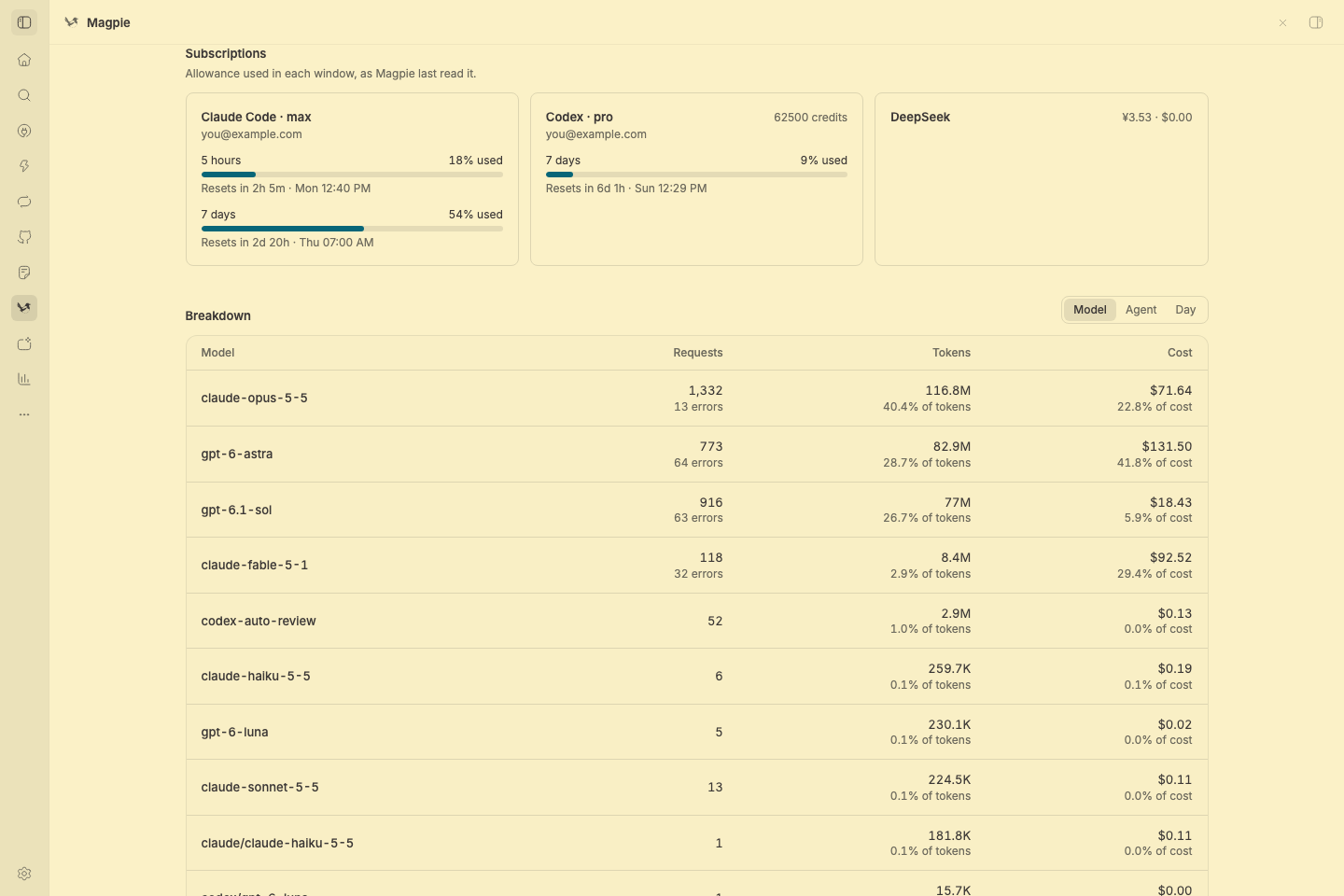Select the claude-opus-5-5 row
This screenshot has width=1344, height=896.
click(696, 399)
